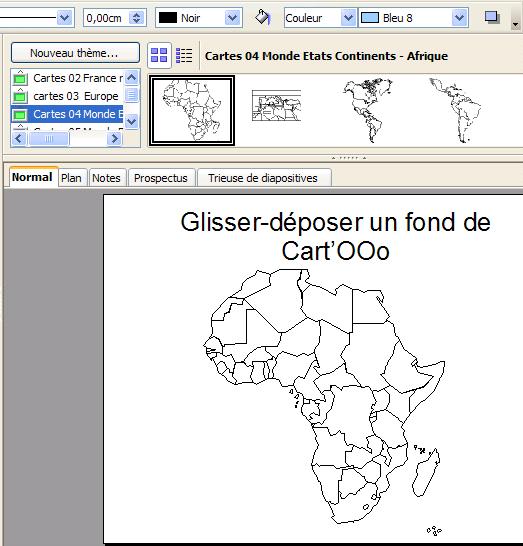Switch to the Prospectus tab
Screen dimensions: 523x546
[161, 178]
